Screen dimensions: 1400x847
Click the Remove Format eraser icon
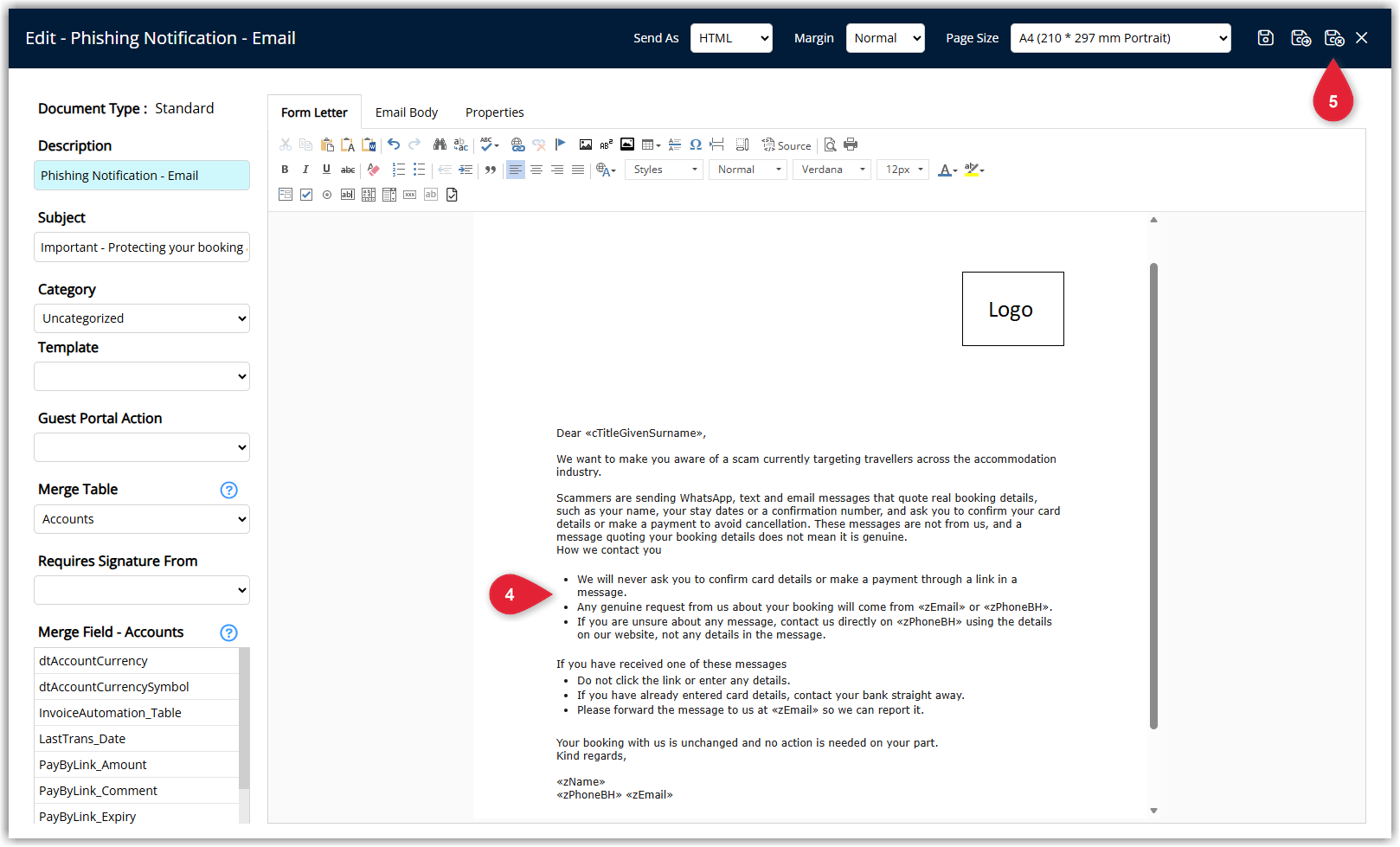point(374,170)
